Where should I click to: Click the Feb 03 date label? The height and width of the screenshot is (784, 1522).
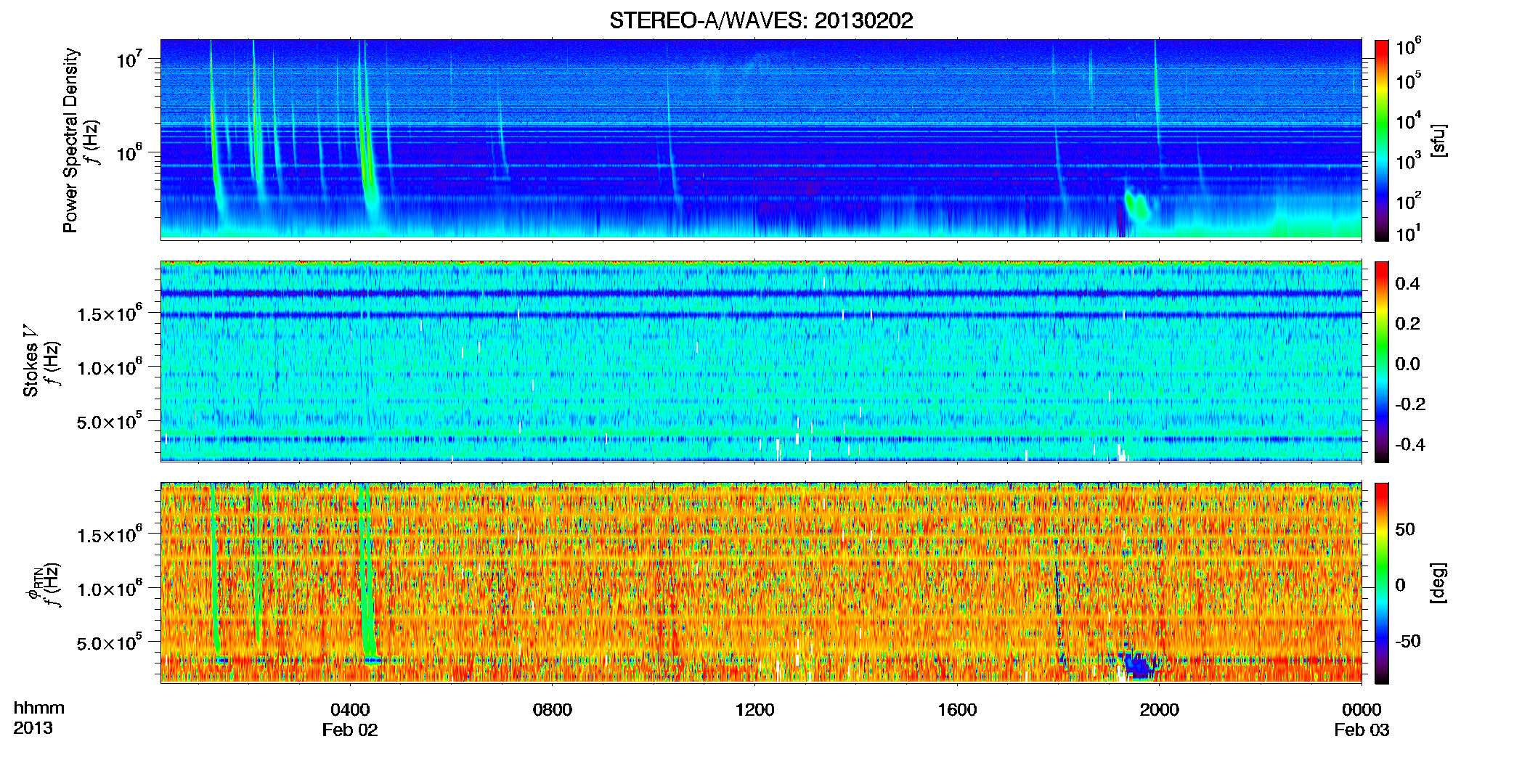[x=1362, y=730]
